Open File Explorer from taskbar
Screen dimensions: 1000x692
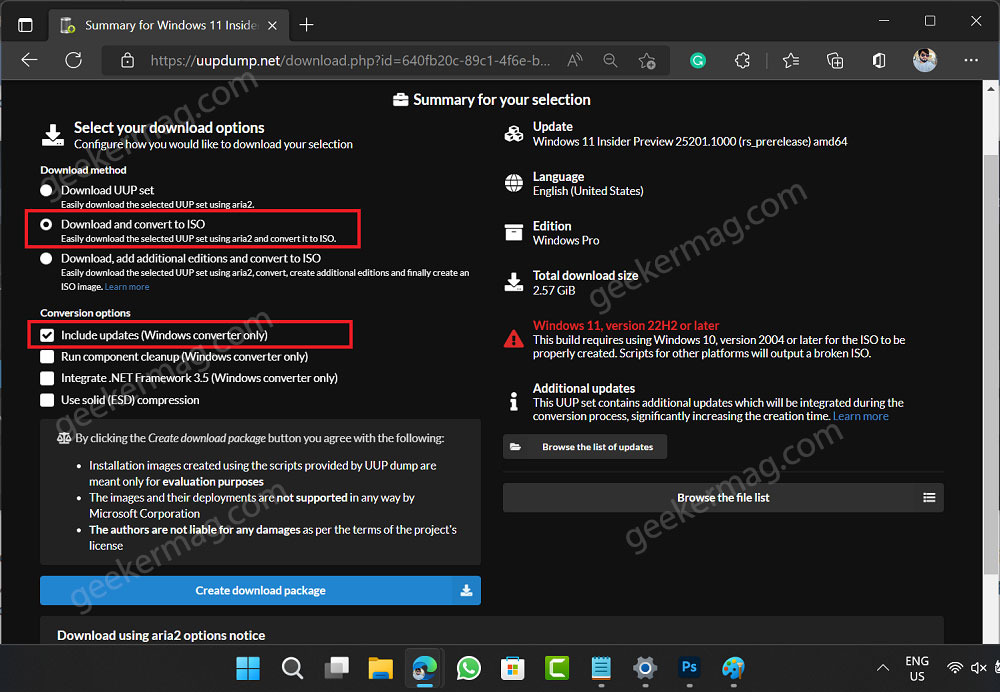click(x=380, y=668)
